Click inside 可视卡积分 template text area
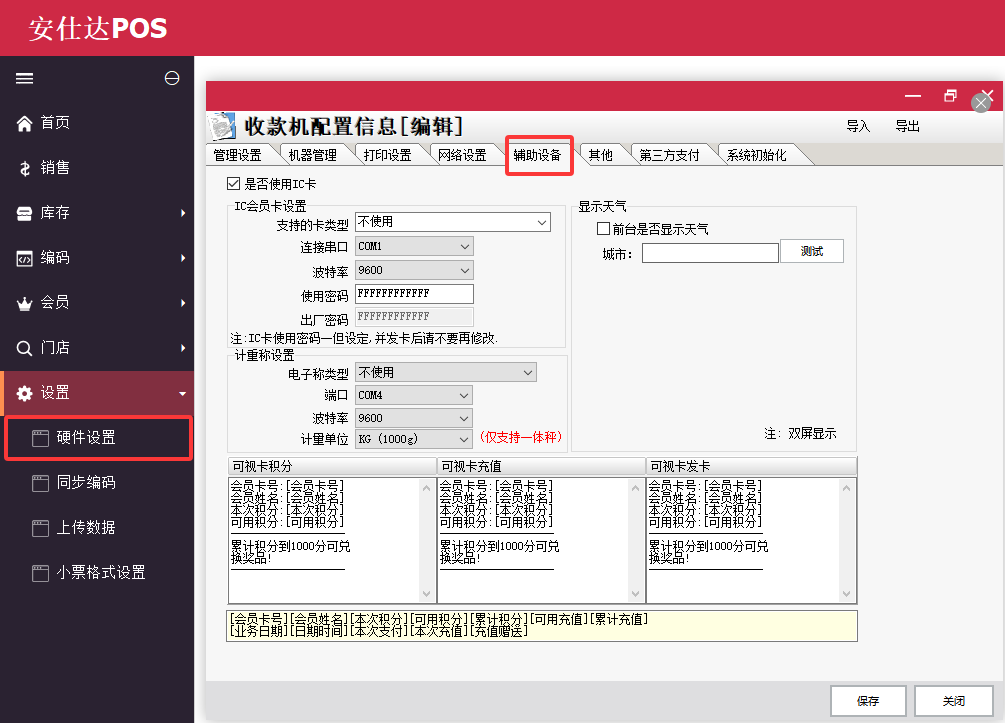The width and height of the screenshot is (1005, 723). pyautogui.click(x=324, y=540)
